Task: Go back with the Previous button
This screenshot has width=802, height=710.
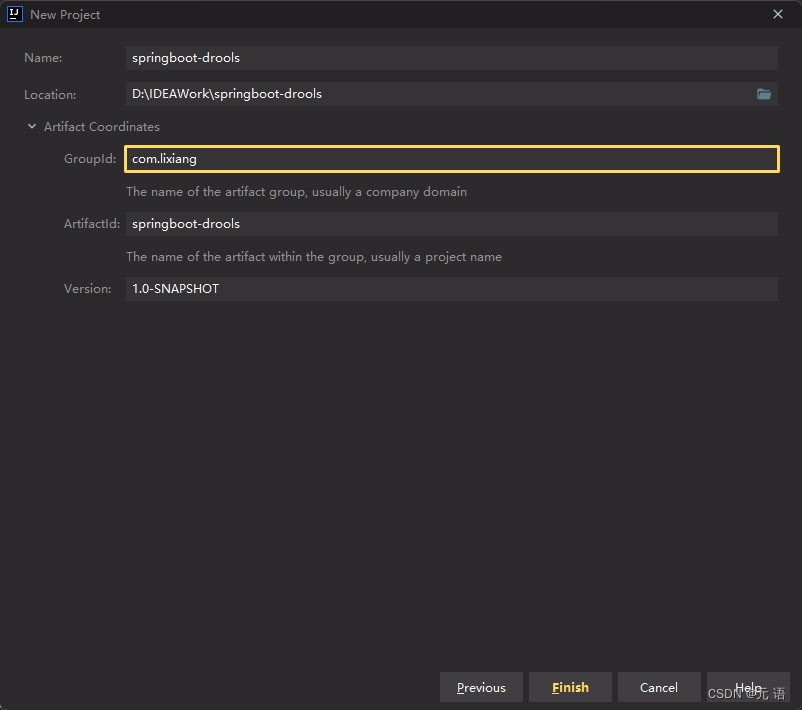Action: tap(481, 687)
